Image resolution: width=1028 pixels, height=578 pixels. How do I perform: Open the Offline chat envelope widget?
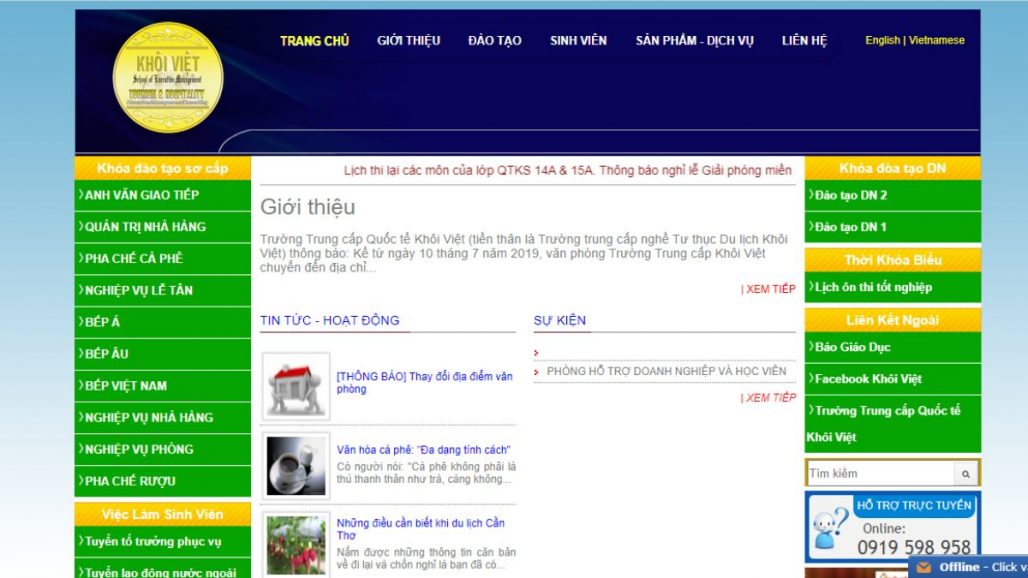pyautogui.click(x=924, y=568)
